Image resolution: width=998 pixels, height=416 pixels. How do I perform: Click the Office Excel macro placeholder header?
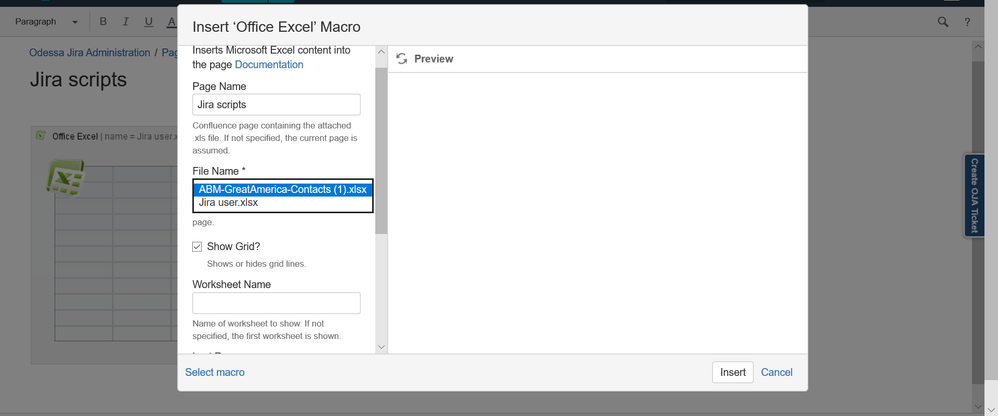point(105,135)
